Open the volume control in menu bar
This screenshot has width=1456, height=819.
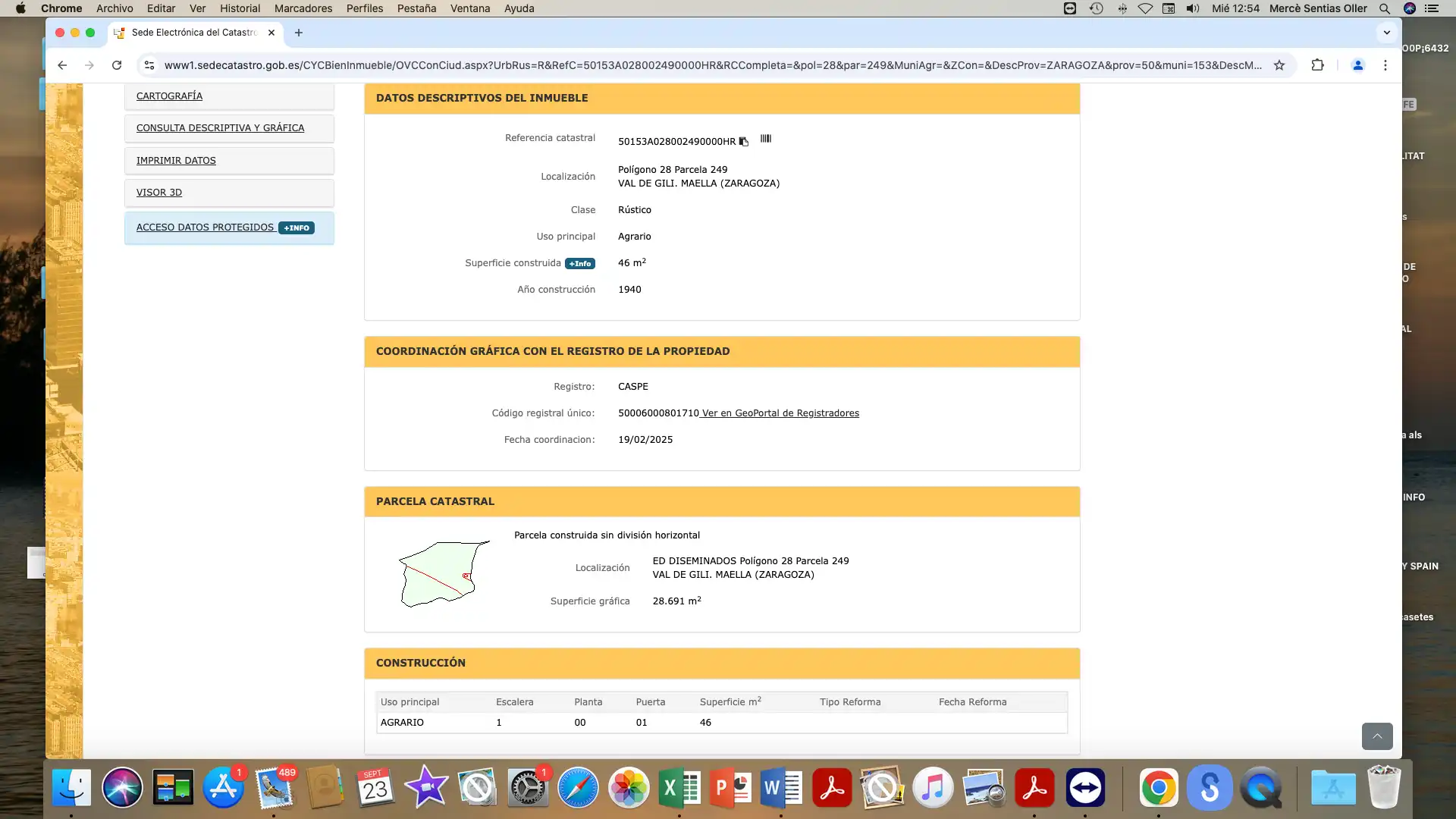click(1193, 8)
